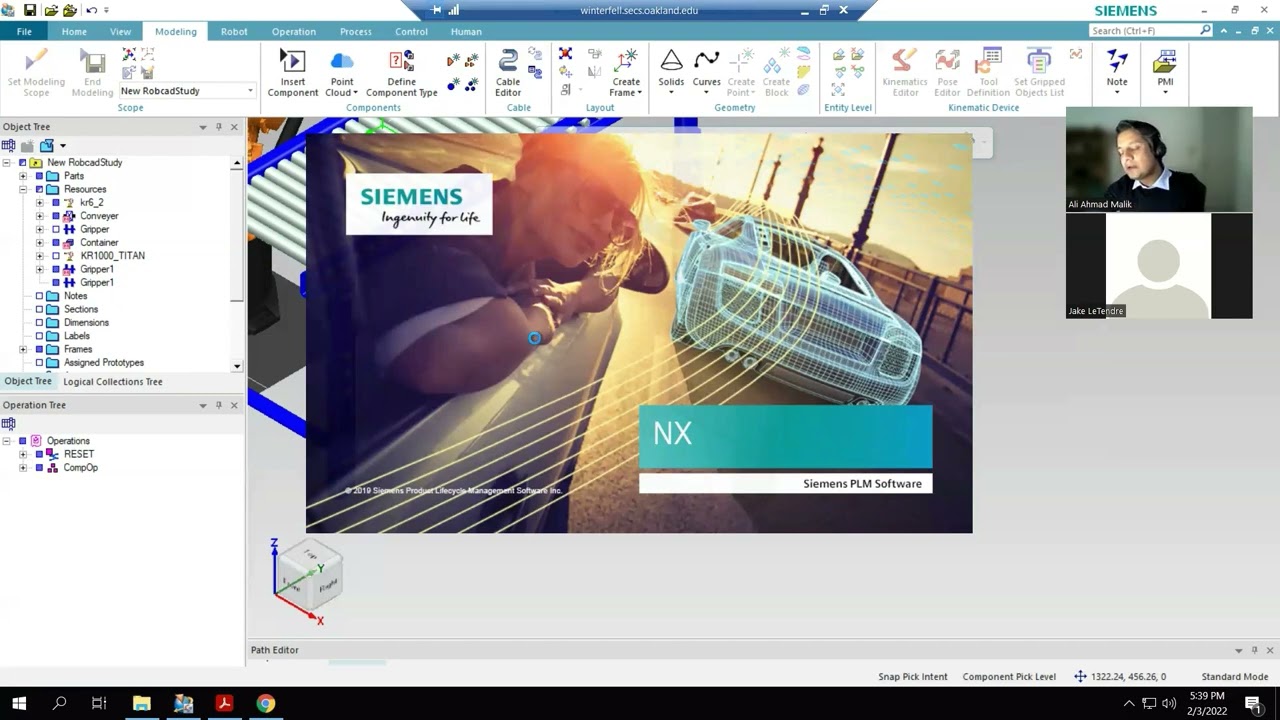Viewport: 1280px width, 720px height.
Task: Toggle visibility checkbox for Parts folder
Action: pyautogui.click(x=39, y=176)
